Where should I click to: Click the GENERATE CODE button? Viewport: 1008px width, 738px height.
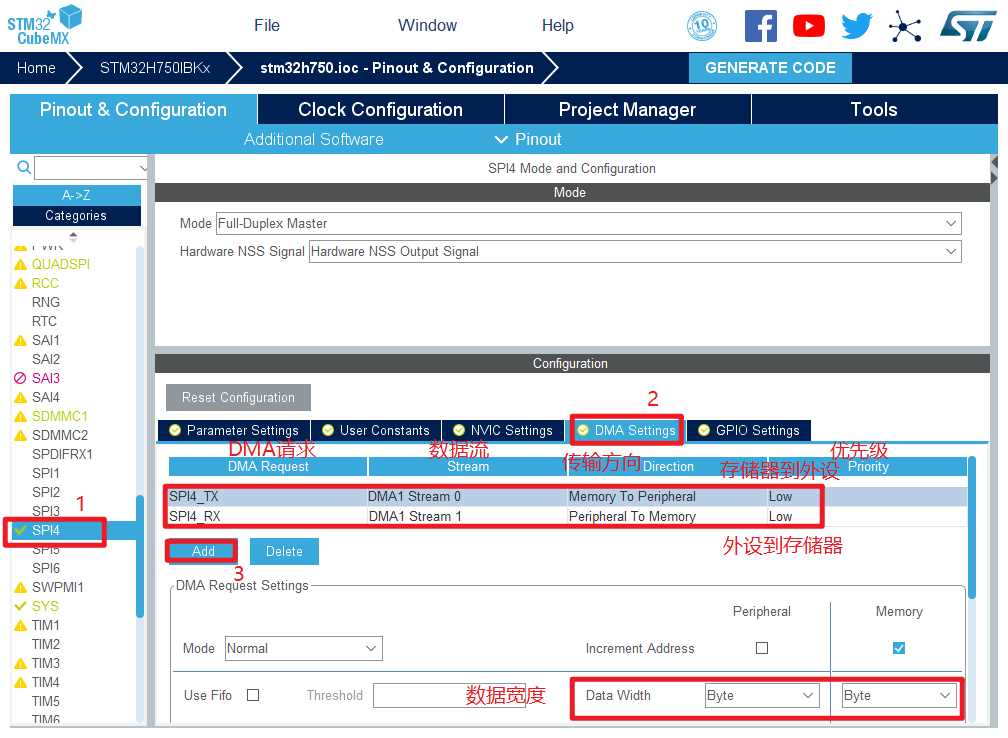click(770, 68)
